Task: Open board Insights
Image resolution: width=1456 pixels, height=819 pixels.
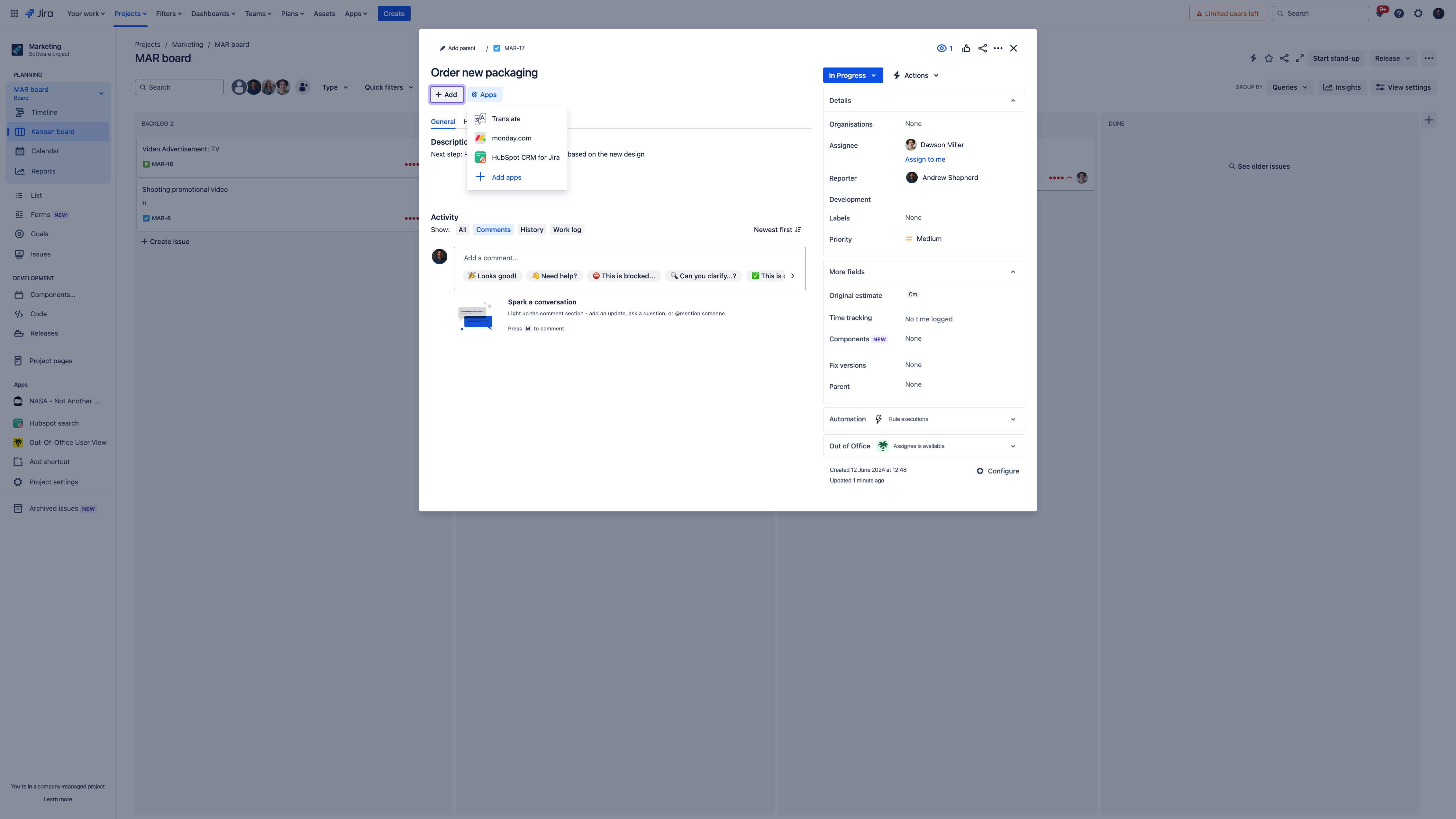Action: [1342, 87]
